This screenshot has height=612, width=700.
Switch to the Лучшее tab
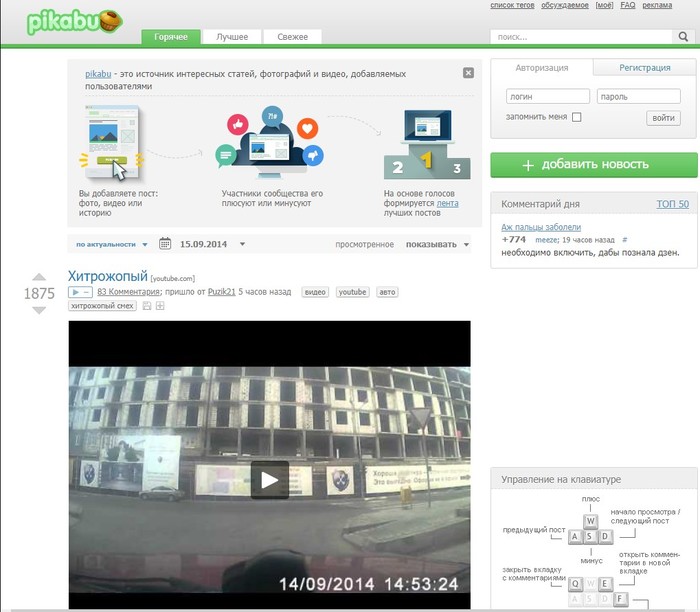[232, 37]
